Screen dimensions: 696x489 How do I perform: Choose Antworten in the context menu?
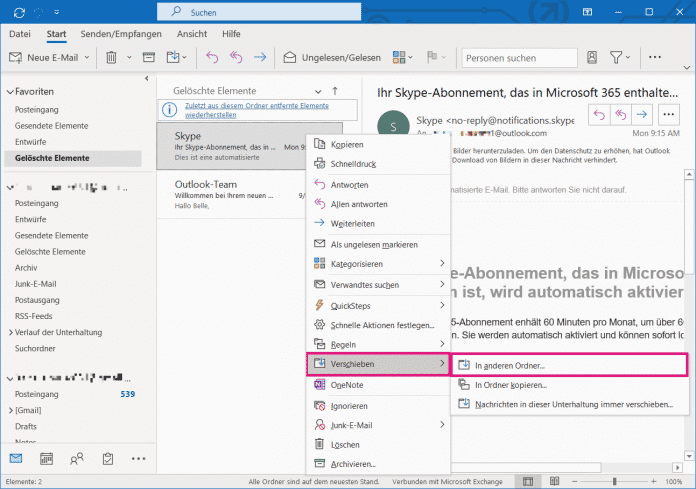tap(378, 185)
